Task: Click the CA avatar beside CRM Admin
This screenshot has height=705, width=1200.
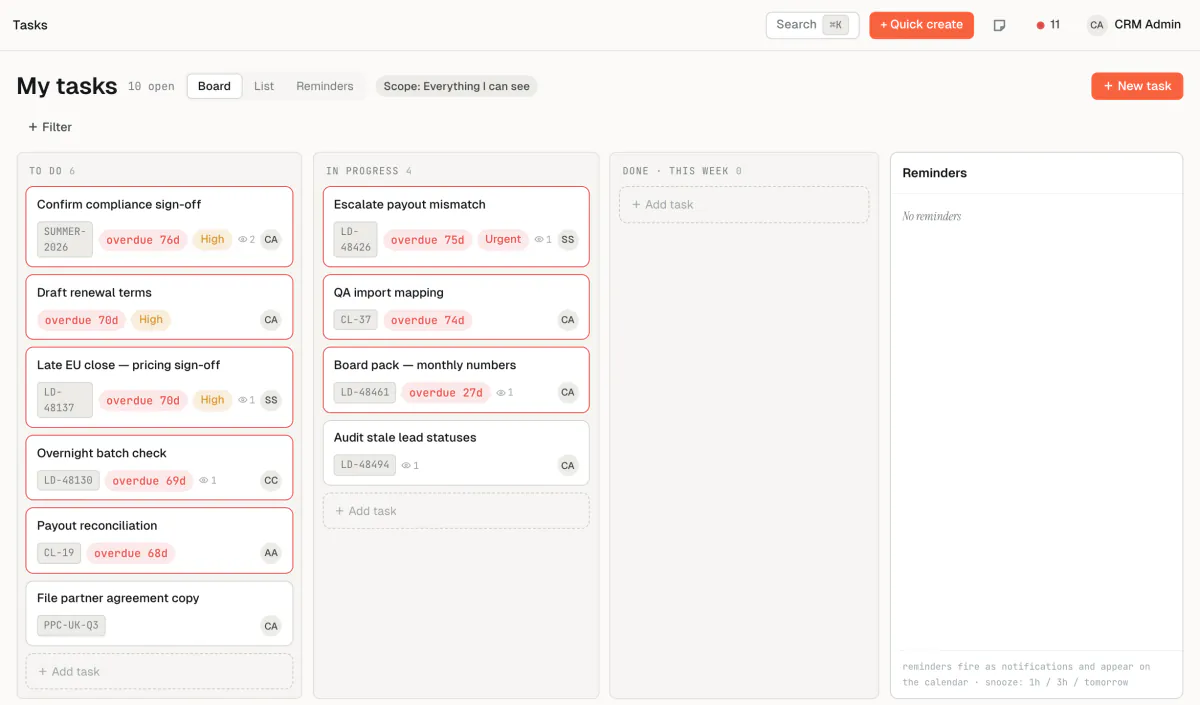Action: (1097, 25)
